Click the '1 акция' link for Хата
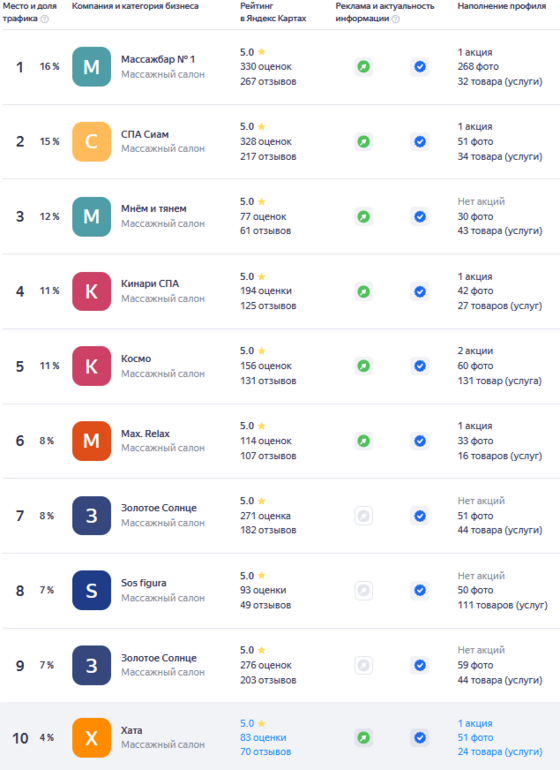560x770 pixels. click(x=475, y=723)
